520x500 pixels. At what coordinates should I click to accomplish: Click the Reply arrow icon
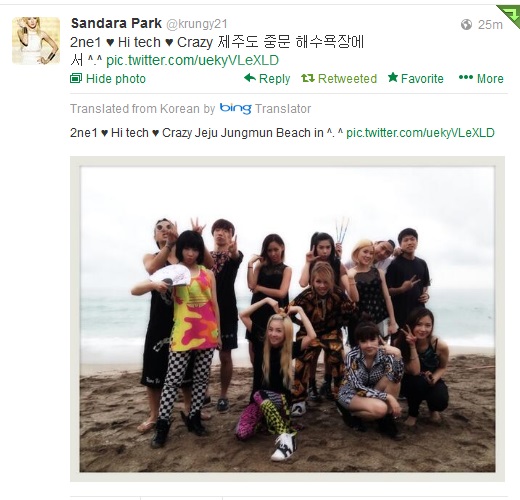(x=250, y=78)
